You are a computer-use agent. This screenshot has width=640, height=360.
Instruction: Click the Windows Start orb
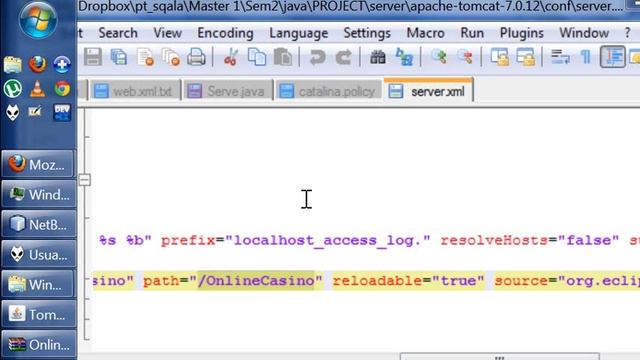(x=38, y=20)
